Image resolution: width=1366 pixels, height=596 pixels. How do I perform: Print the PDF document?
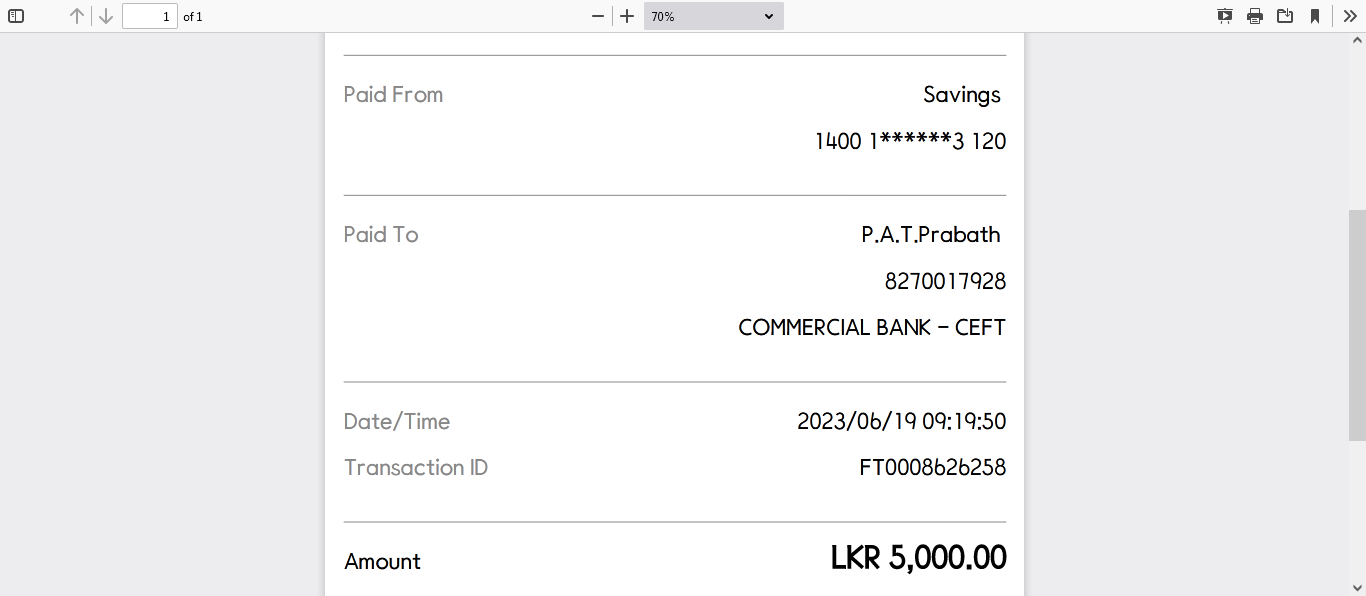click(x=1255, y=16)
